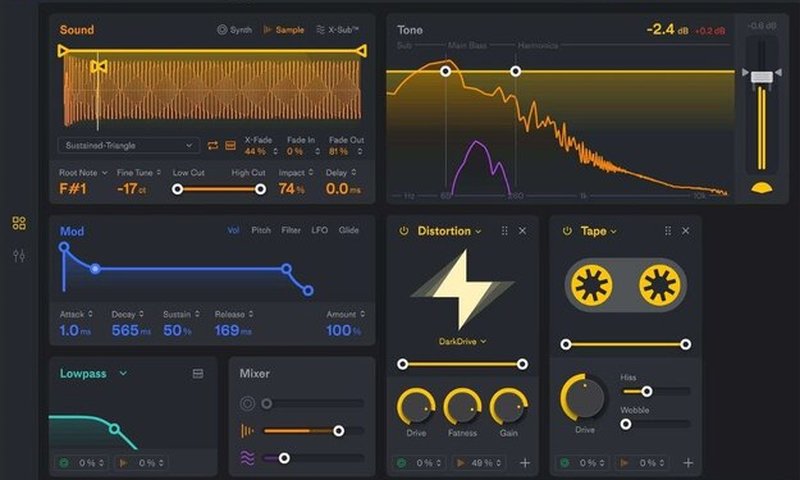Screen dimensions: 800x480
Task: Toggle the Tape effect power button
Action: click(567, 231)
